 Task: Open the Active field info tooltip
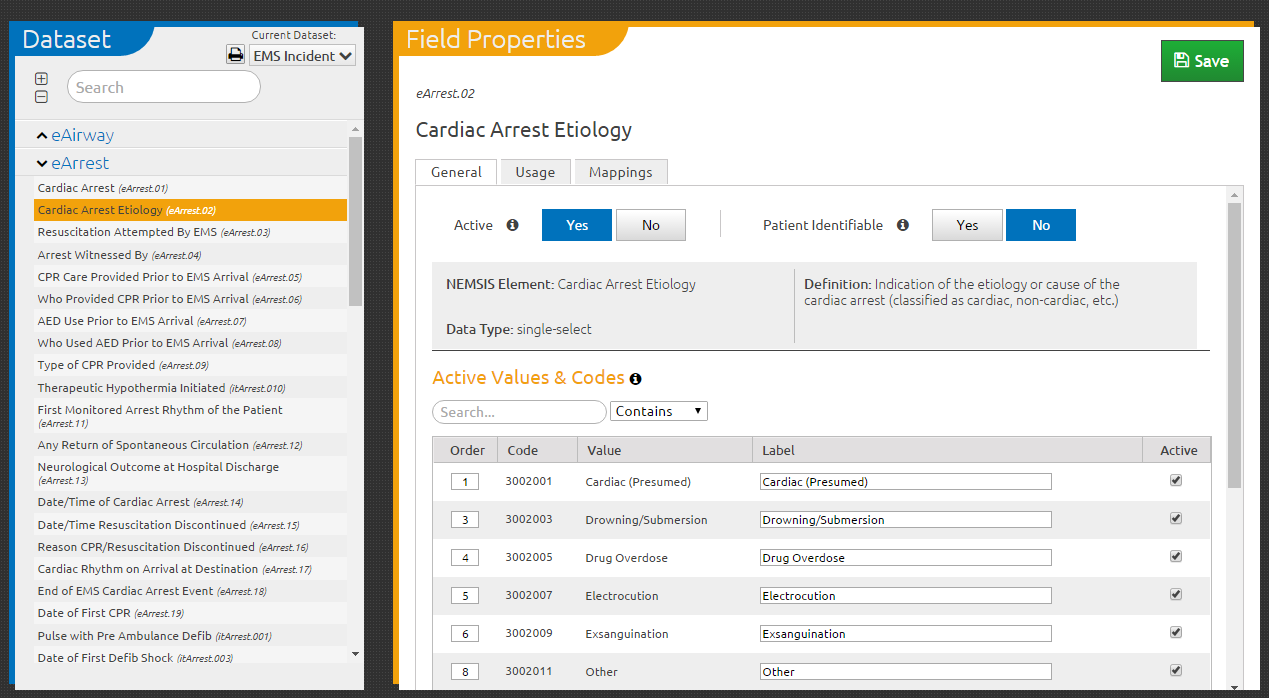pos(512,225)
